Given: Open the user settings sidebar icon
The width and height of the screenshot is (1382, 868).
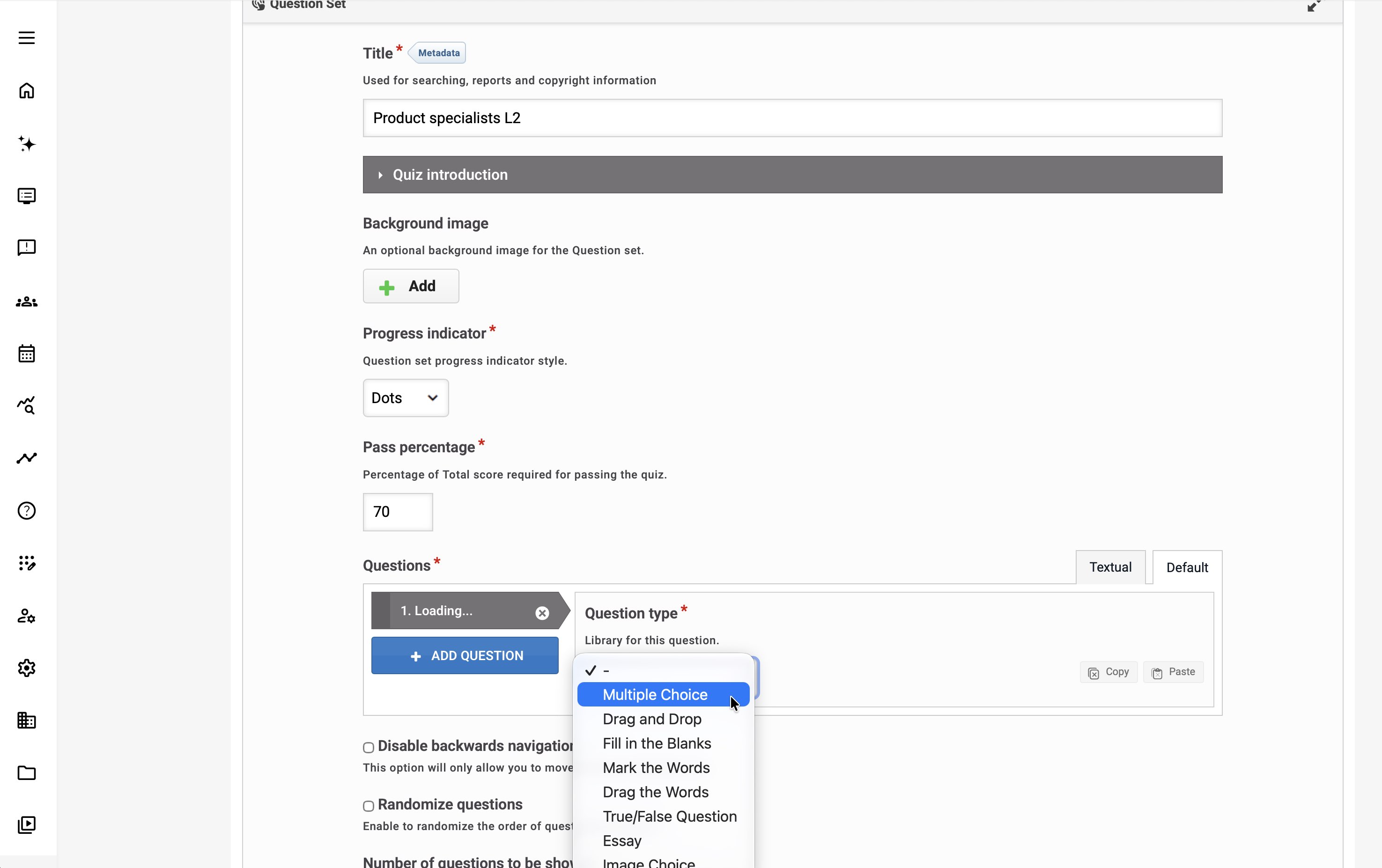Looking at the screenshot, I should (26, 616).
